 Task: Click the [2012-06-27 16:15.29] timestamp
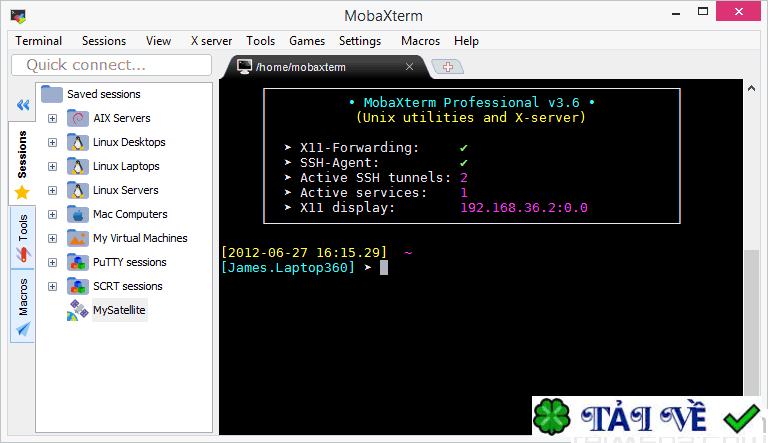304,253
